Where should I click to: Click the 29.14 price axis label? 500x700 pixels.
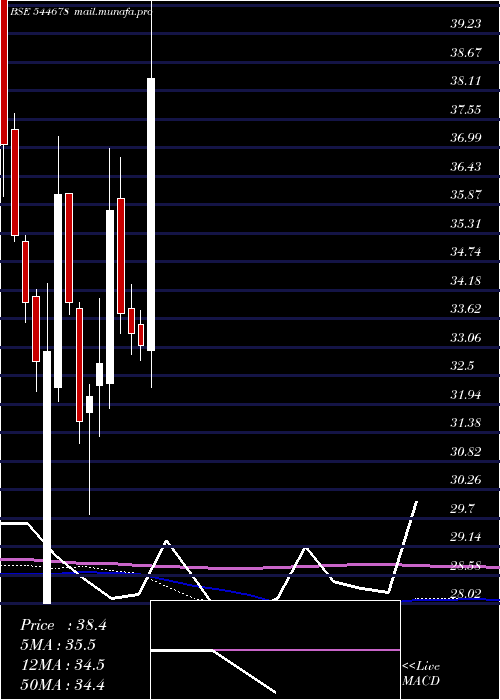click(466, 537)
